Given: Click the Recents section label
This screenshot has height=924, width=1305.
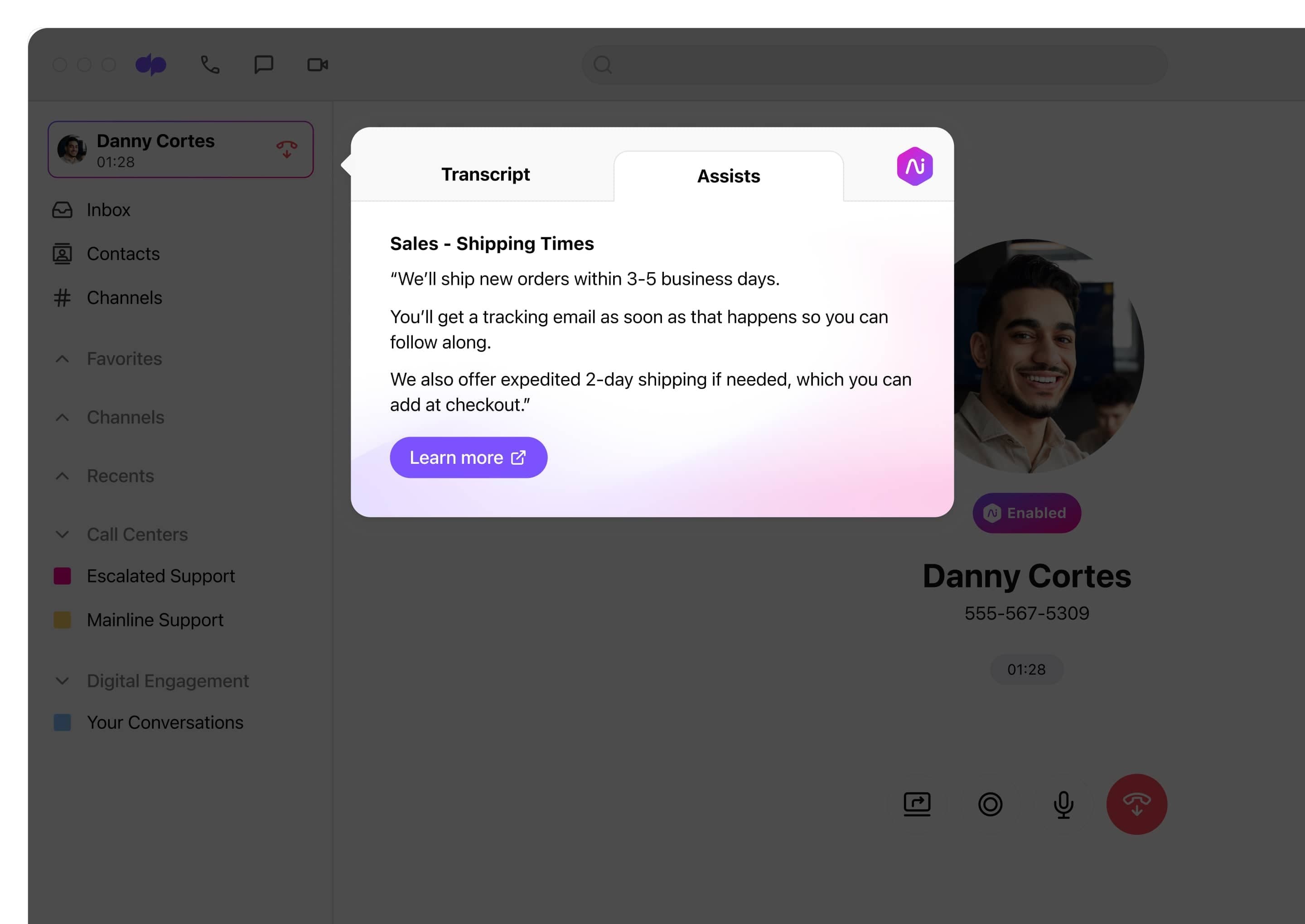Looking at the screenshot, I should (x=120, y=476).
